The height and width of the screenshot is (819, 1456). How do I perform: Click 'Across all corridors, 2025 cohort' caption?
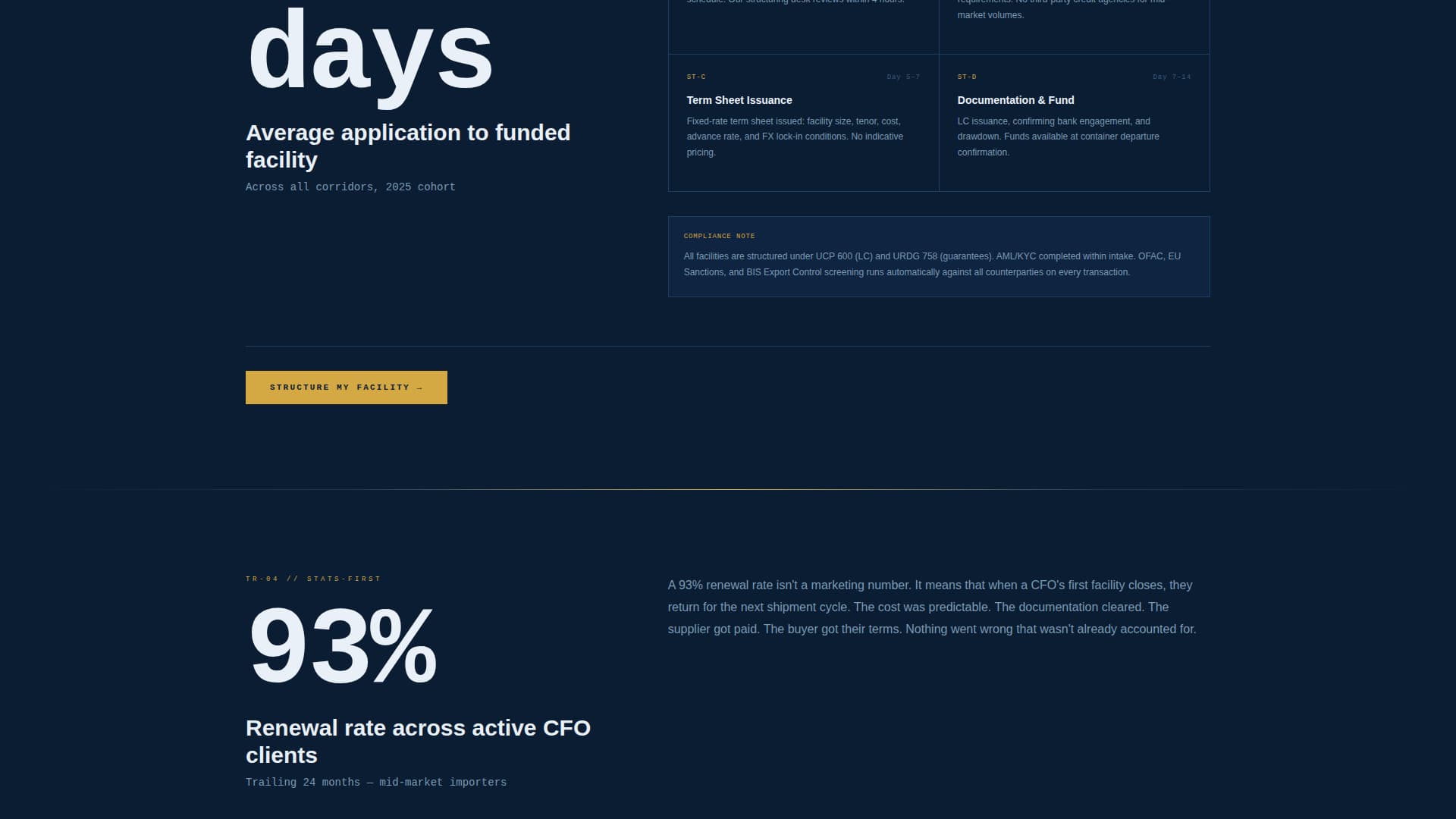click(350, 187)
